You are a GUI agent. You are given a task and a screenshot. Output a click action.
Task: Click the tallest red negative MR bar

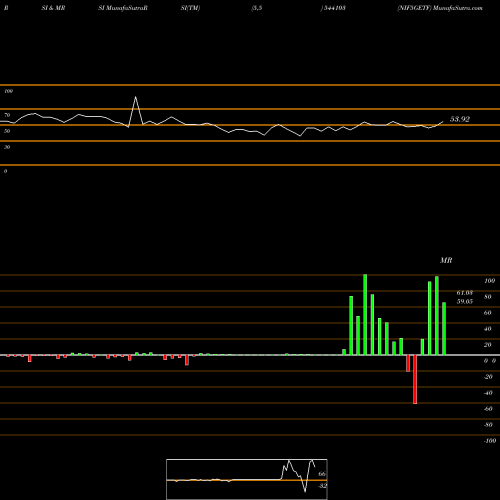[x=415, y=379]
